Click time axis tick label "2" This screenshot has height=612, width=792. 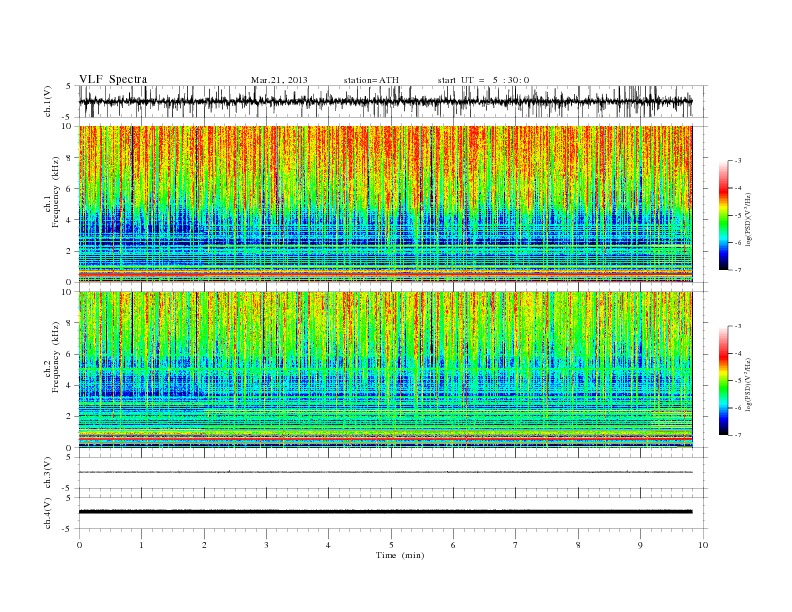[x=204, y=545]
